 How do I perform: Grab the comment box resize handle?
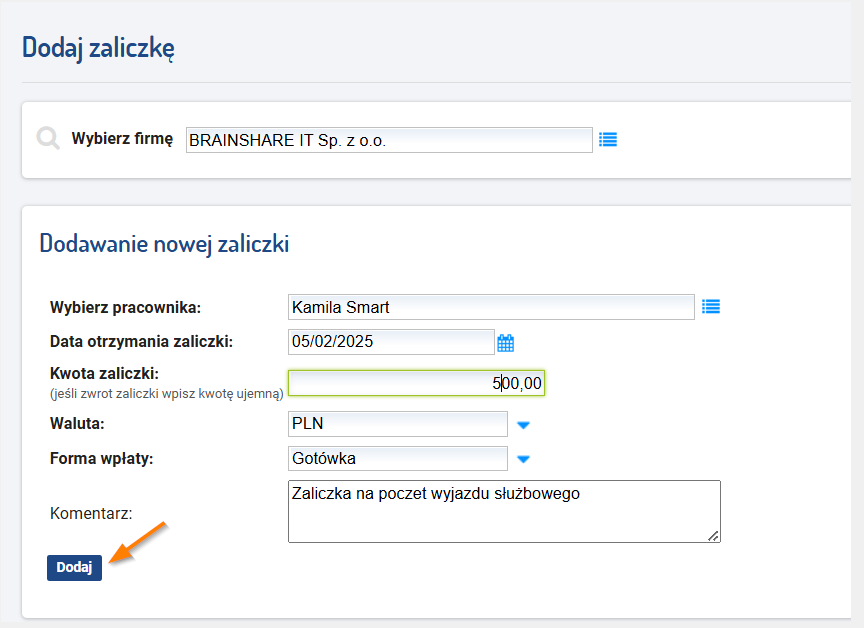pyautogui.click(x=713, y=535)
